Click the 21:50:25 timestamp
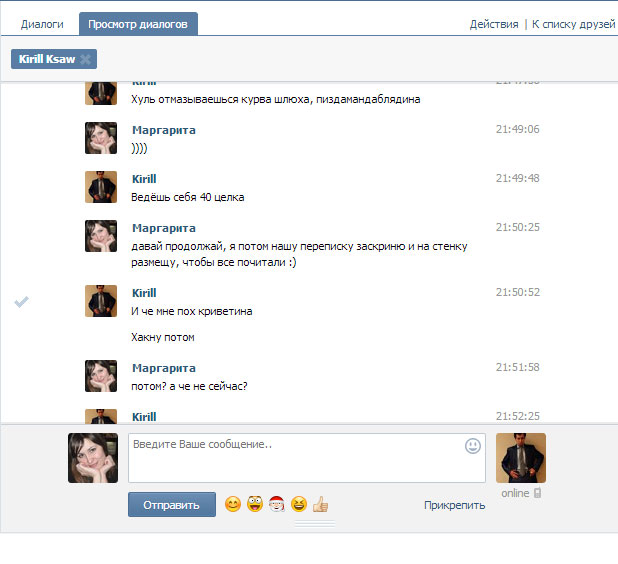 tap(517, 227)
